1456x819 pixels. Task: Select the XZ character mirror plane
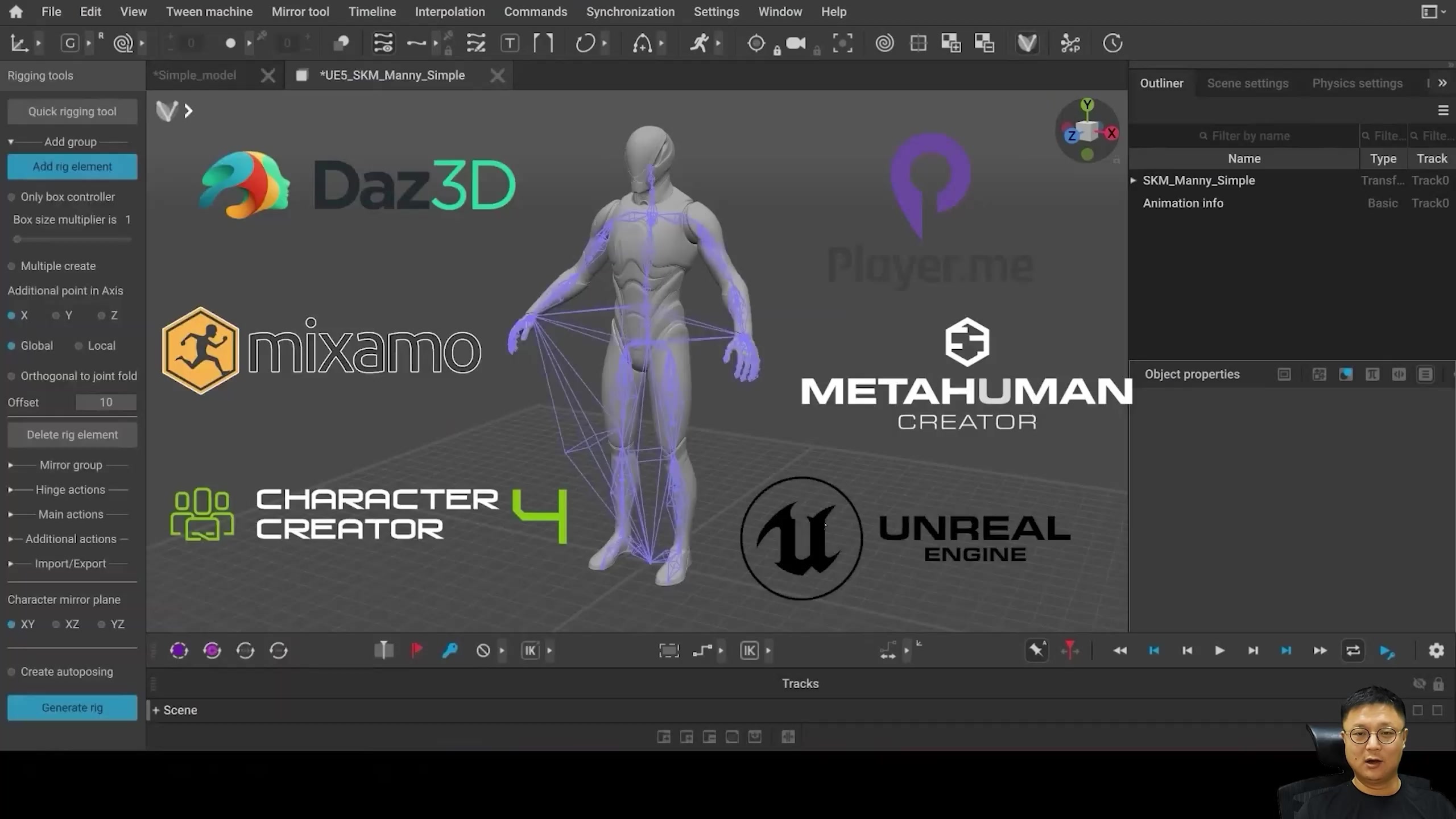pos(56,624)
